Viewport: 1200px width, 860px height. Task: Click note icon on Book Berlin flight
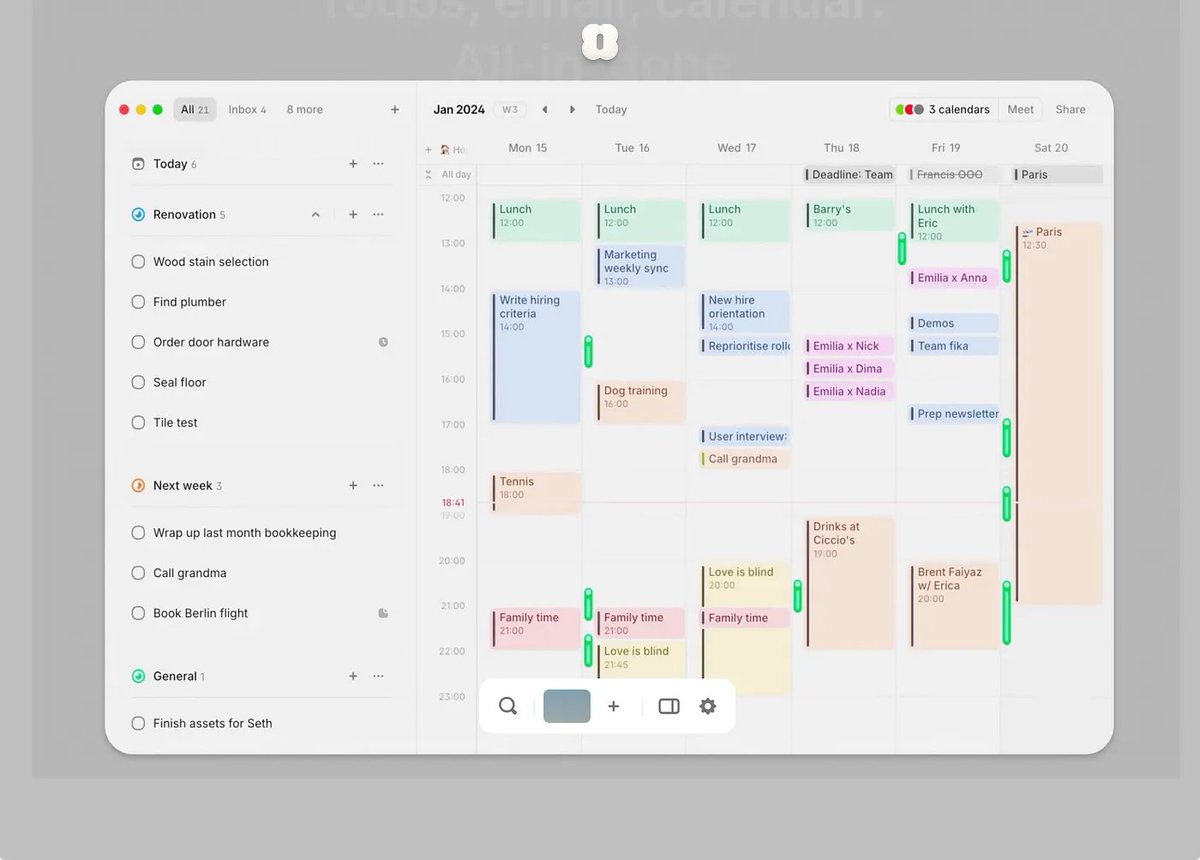[383, 613]
